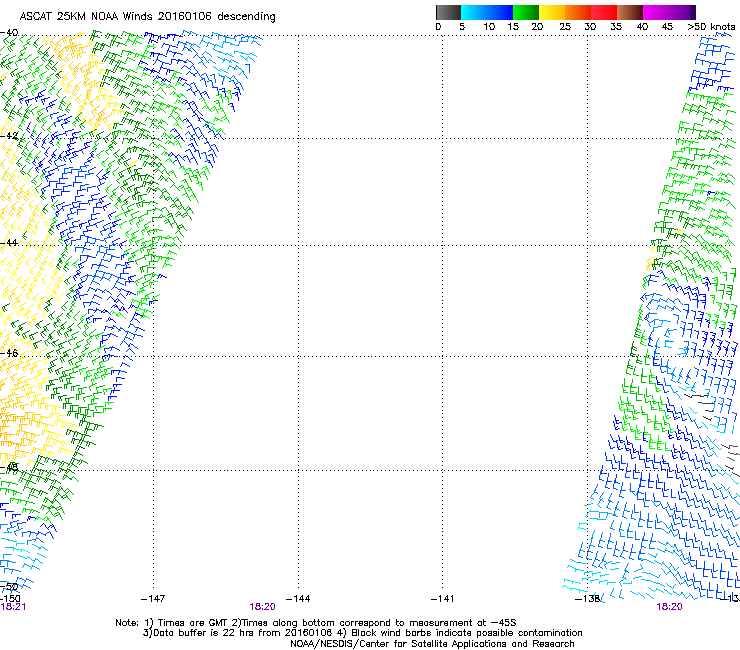Click the '>50 knots' legend label
Image resolution: width=740 pixels, height=650 pixels.
[711, 27]
